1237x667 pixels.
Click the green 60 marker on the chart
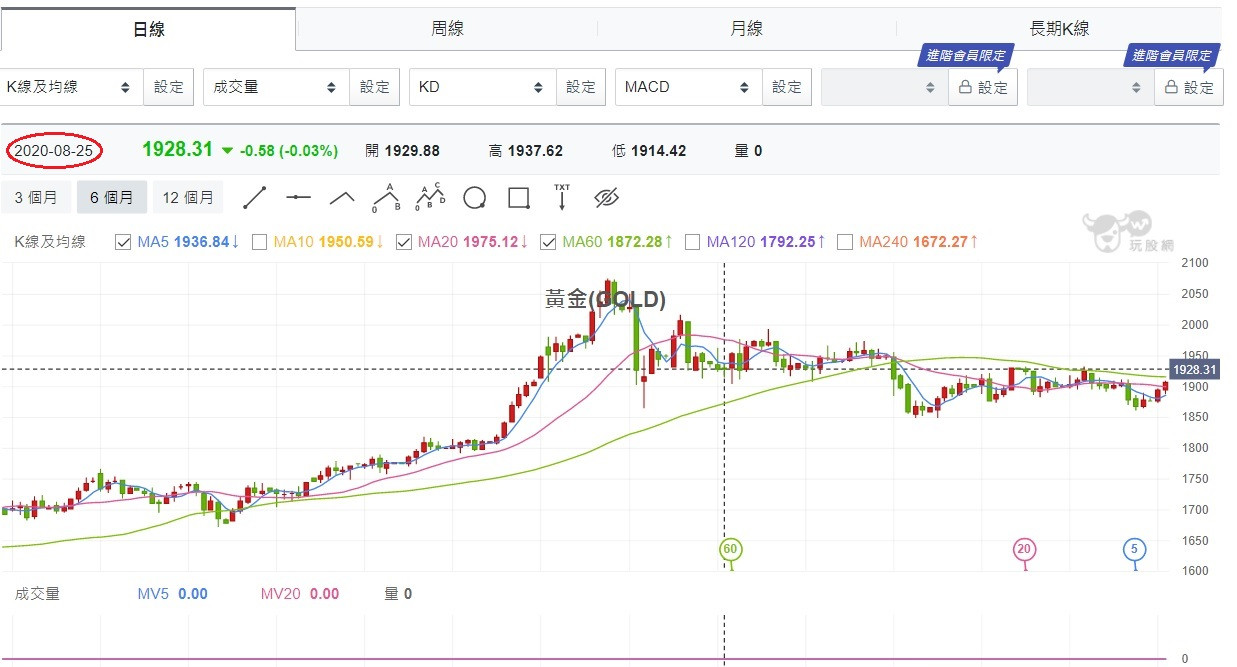click(x=731, y=549)
